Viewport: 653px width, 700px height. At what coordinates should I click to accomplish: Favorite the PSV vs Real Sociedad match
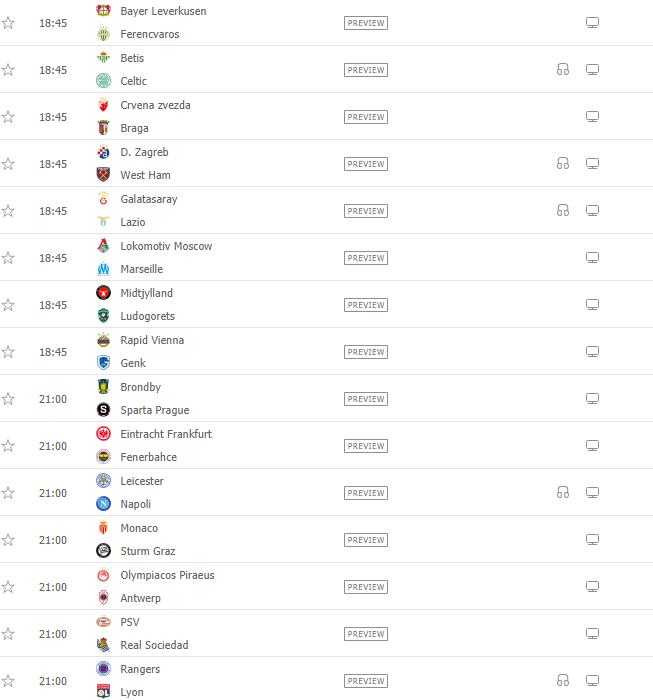pos(8,634)
